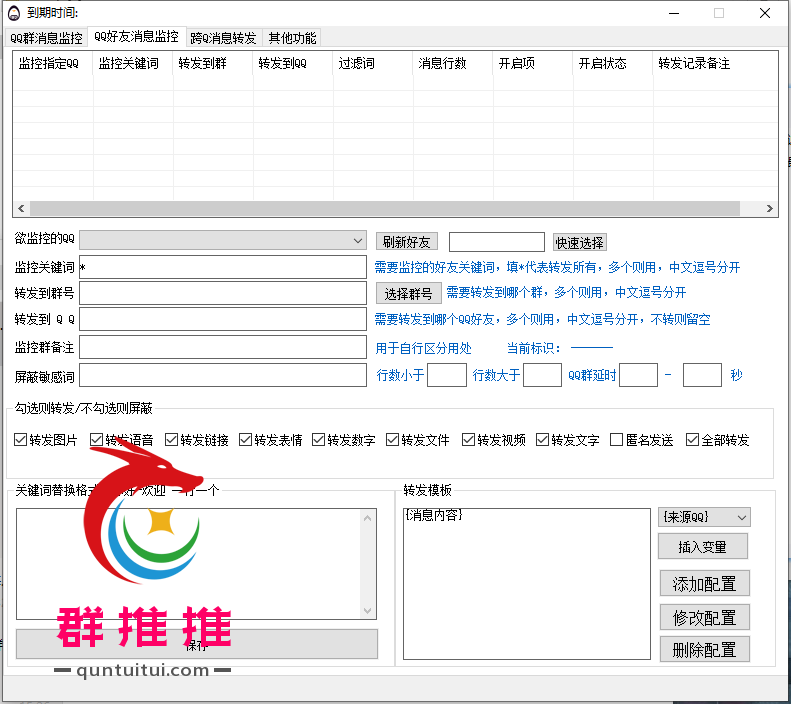Click the QQ penguin icon in title bar

(15, 13)
